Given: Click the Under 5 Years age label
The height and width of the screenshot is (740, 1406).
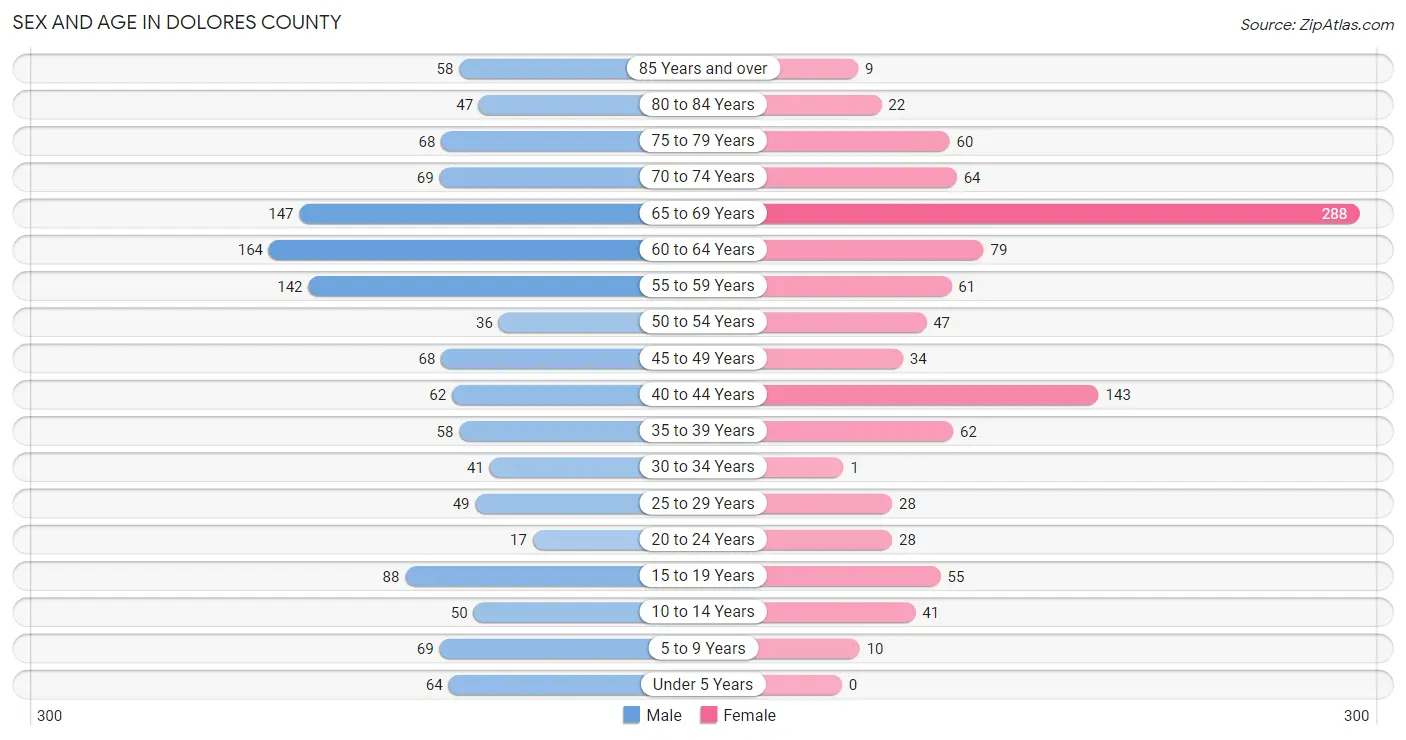Looking at the screenshot, I should tap(703, 684).
